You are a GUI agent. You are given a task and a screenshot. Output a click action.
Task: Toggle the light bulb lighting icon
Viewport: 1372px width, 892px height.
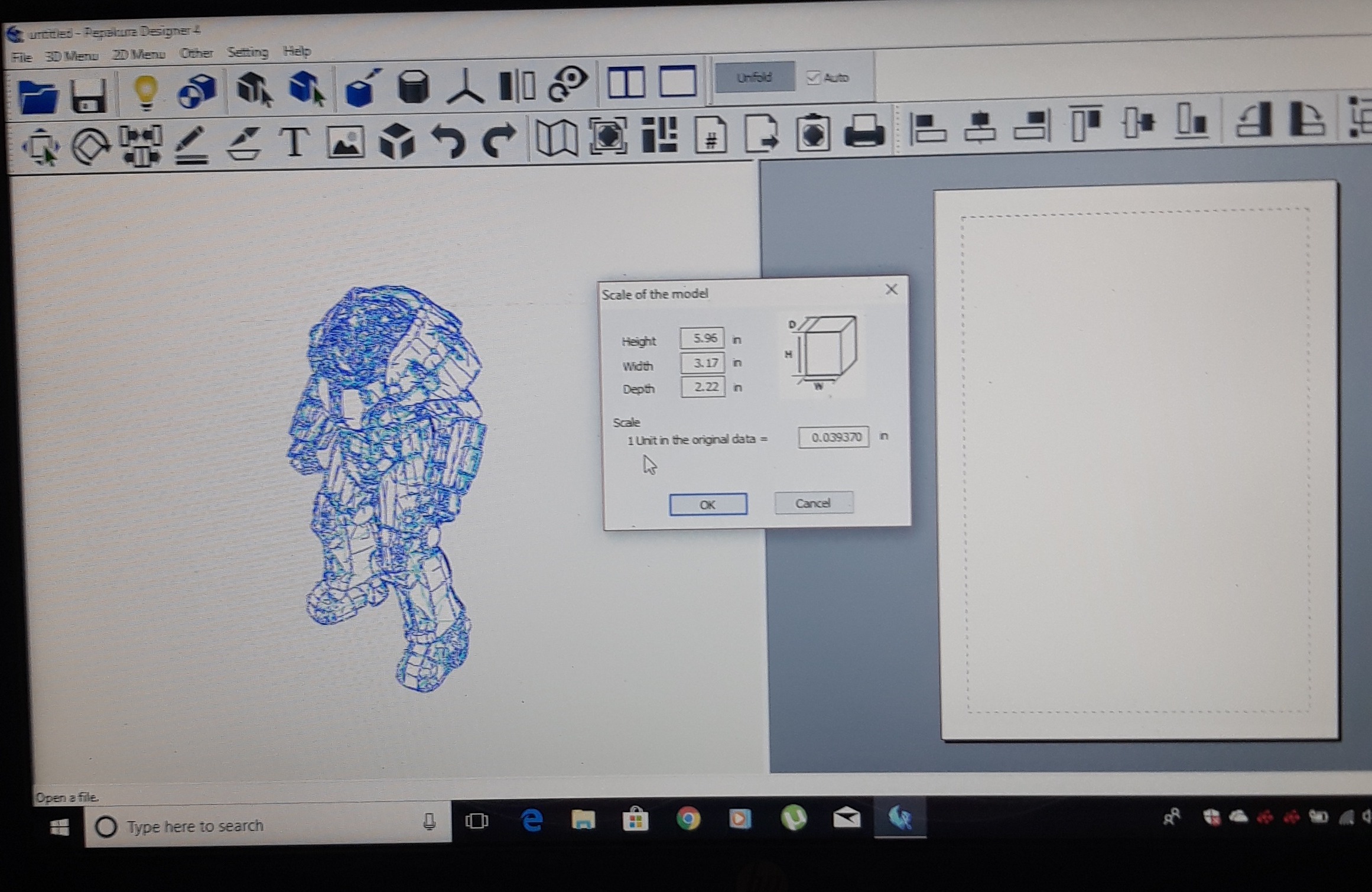(145, 93)
